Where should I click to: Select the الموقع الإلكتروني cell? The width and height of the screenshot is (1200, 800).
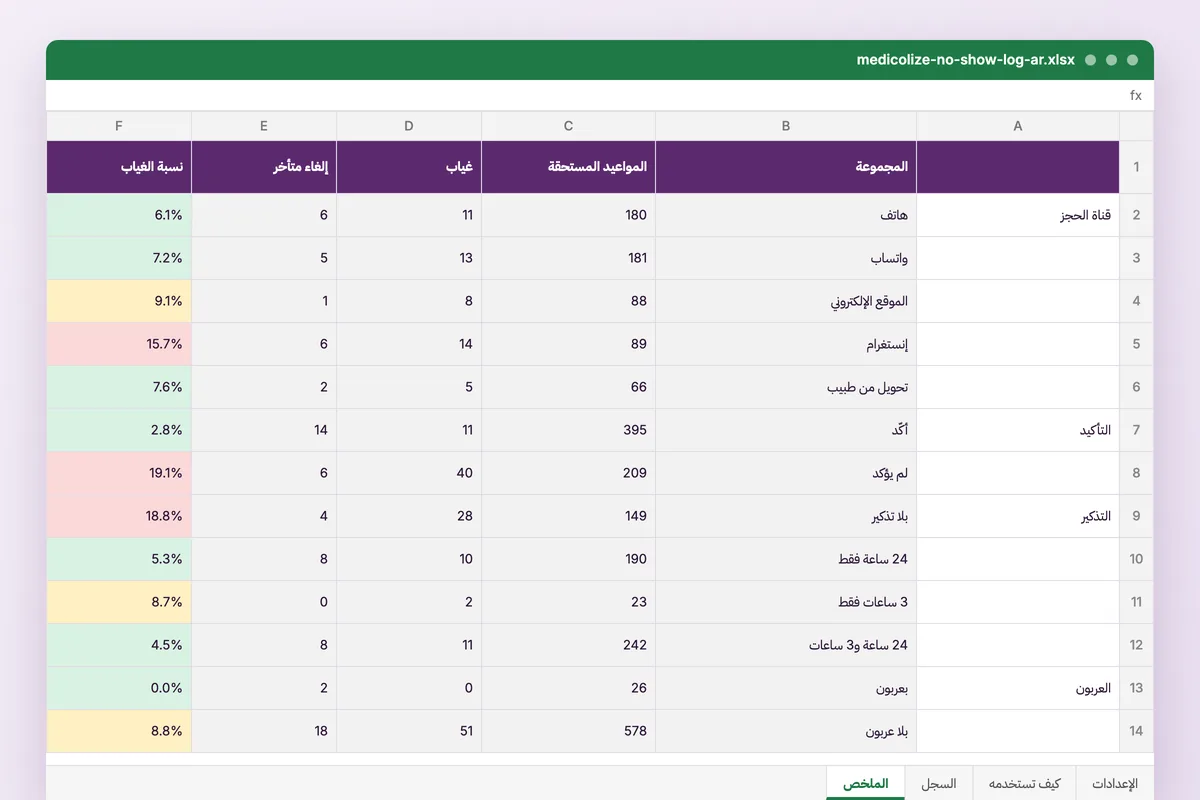(786, 301)
